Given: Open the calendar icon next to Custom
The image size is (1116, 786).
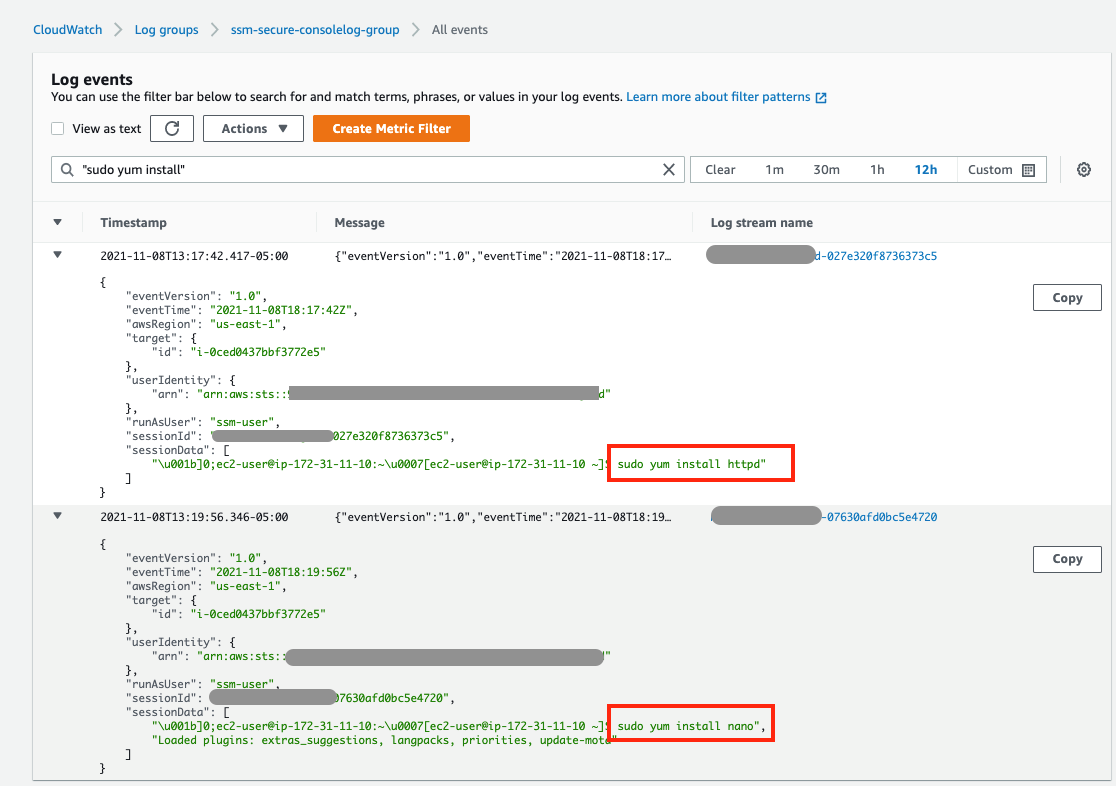Looking at the screenshot, I should click(1031, 169).
